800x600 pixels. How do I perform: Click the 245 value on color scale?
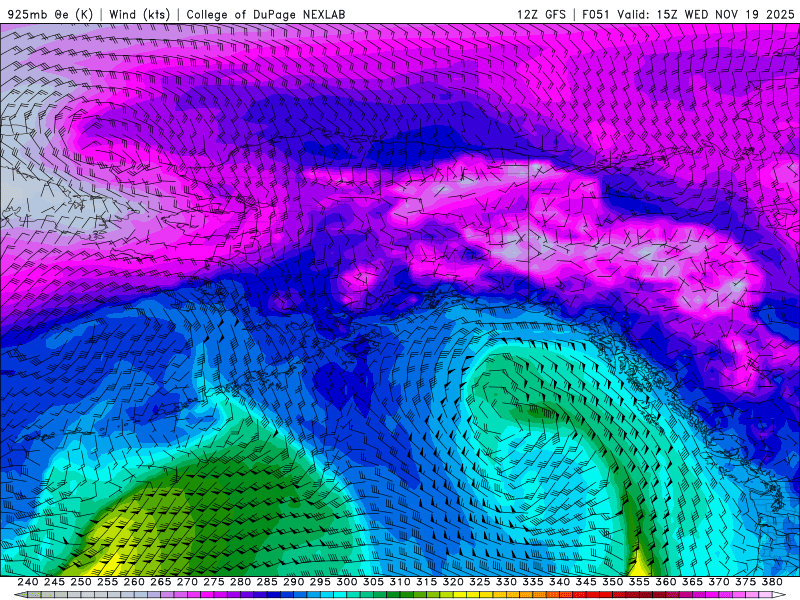tap(54, 582)
